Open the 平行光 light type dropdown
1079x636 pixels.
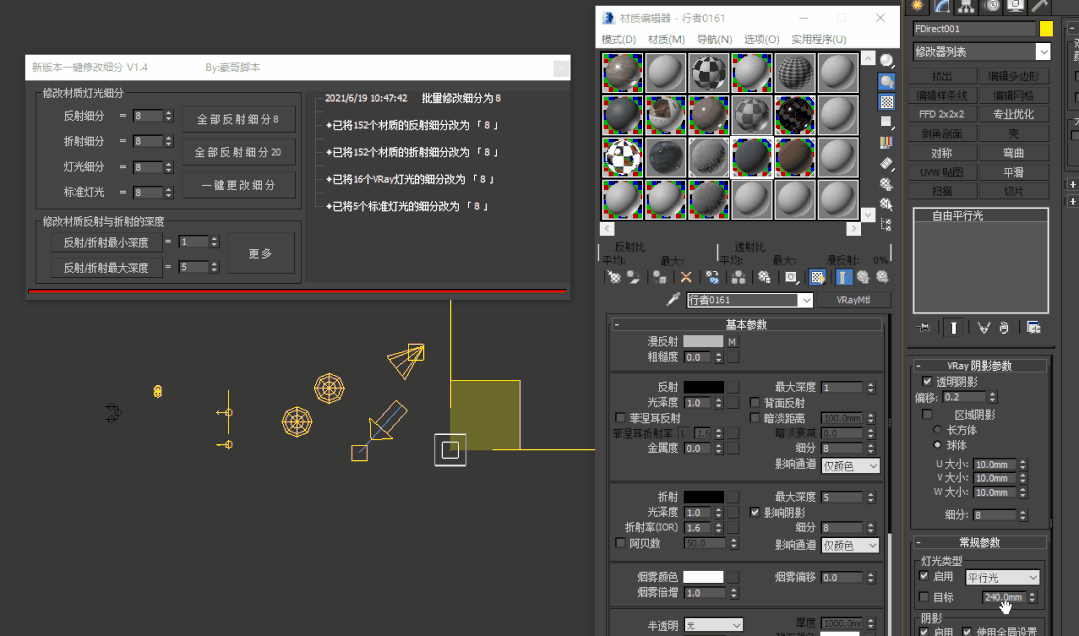coord(1002,578)
